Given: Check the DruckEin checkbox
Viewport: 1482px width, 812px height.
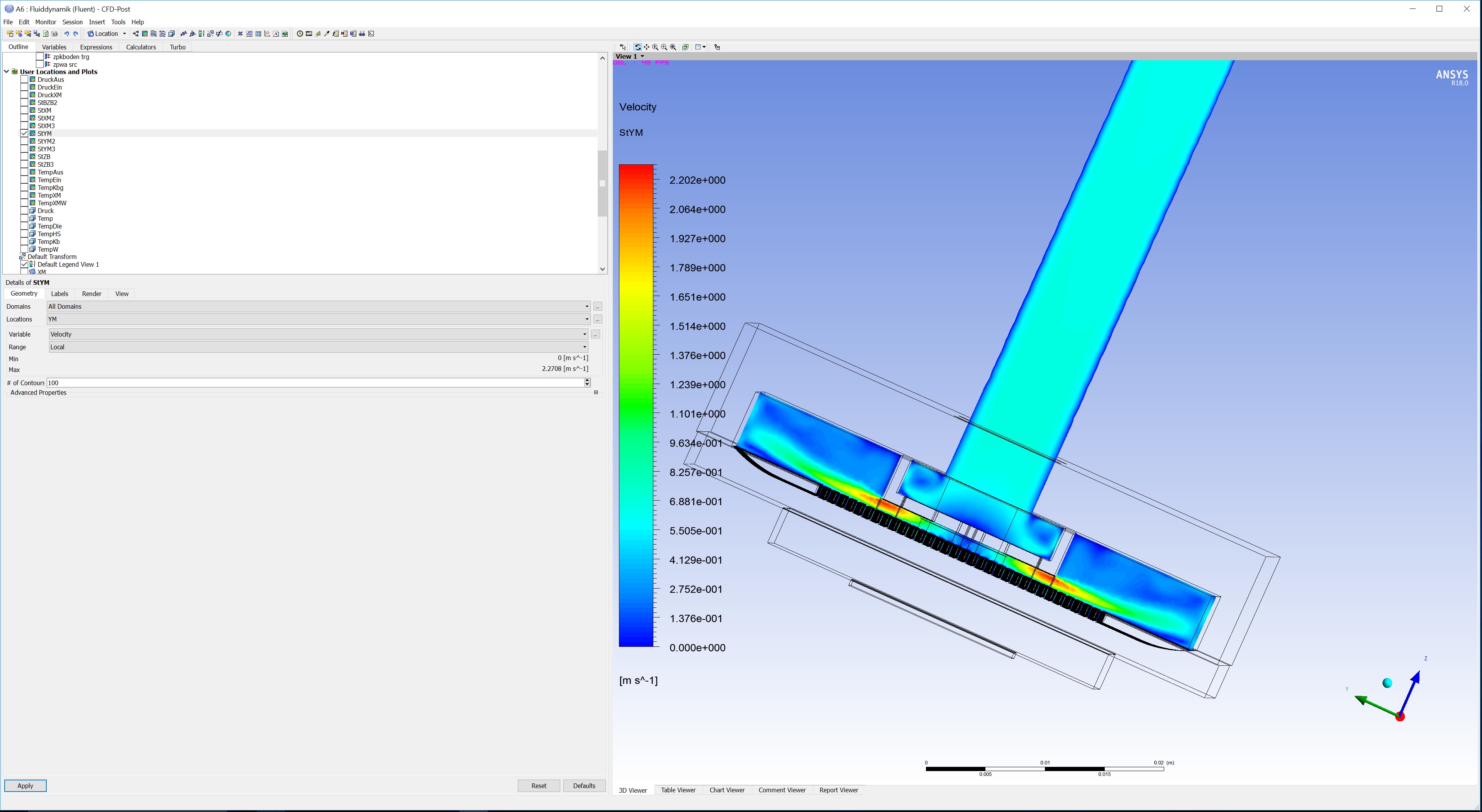Looking at the screenshot, I should (24, 87).
